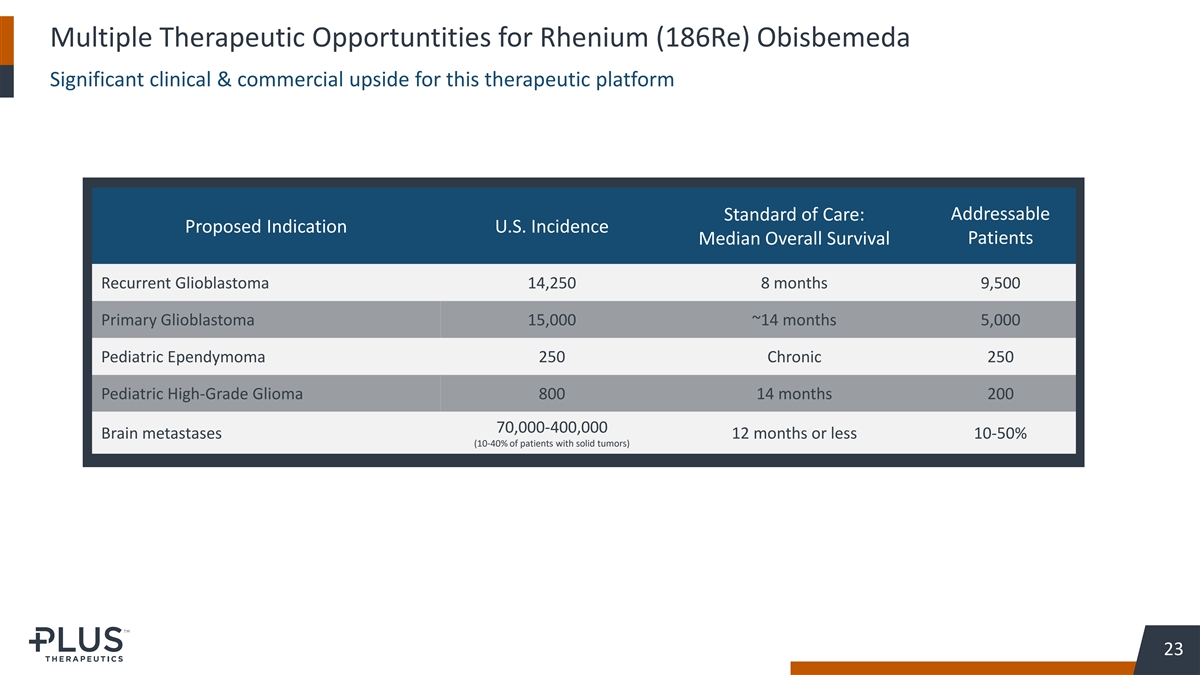Click the '800' incidence value

551,394
